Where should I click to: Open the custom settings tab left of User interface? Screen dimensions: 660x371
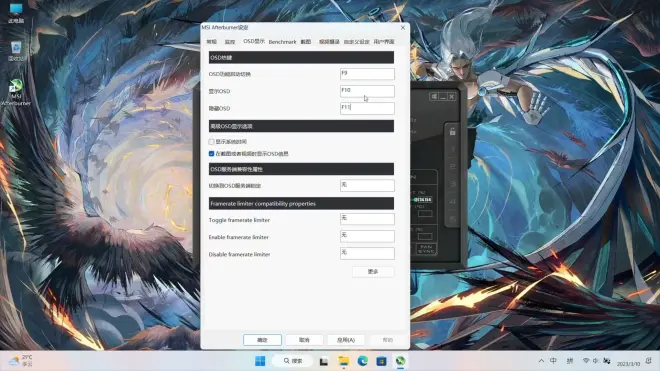357,42
